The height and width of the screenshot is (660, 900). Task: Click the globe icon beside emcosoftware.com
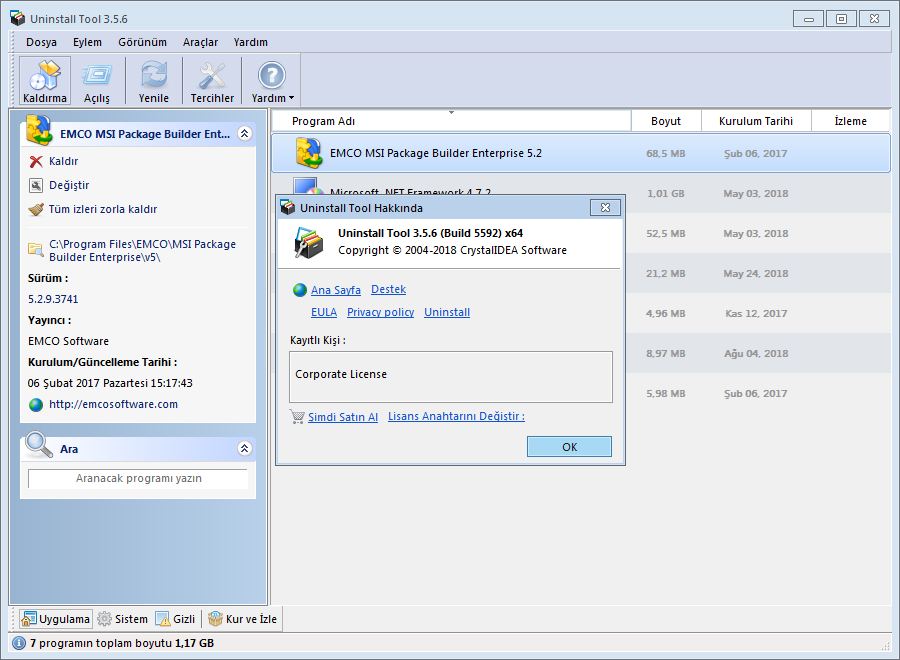36,405
